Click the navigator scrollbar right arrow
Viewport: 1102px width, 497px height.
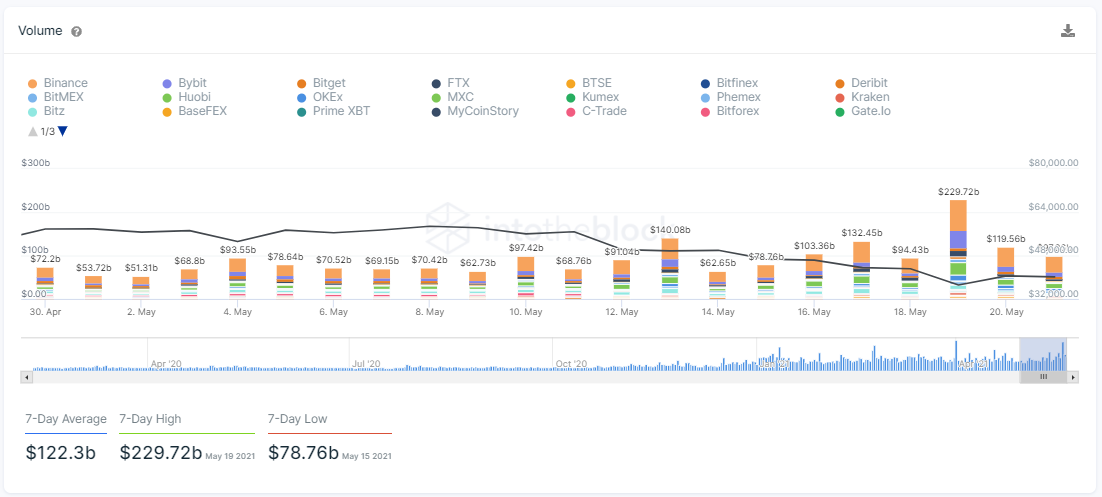1073,377
